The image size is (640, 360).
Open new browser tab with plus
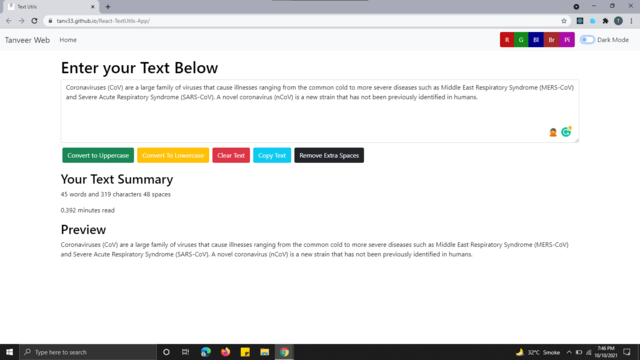point(108,7)
